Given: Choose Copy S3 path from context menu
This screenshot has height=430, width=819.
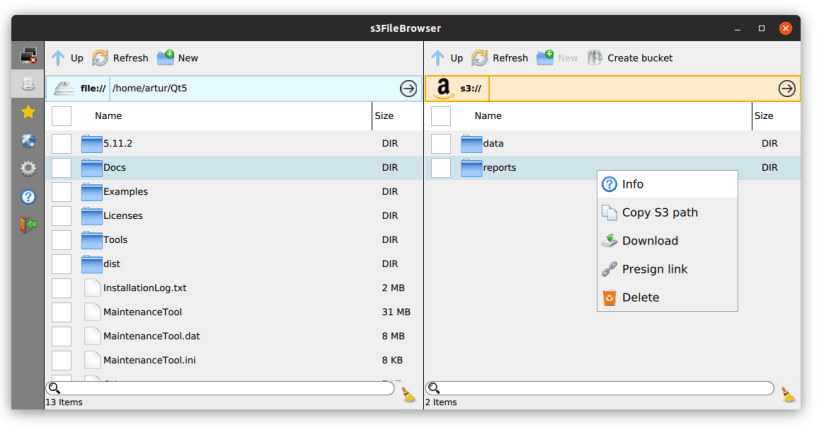Looking at the screenshot, I should (x=668, y=213).
